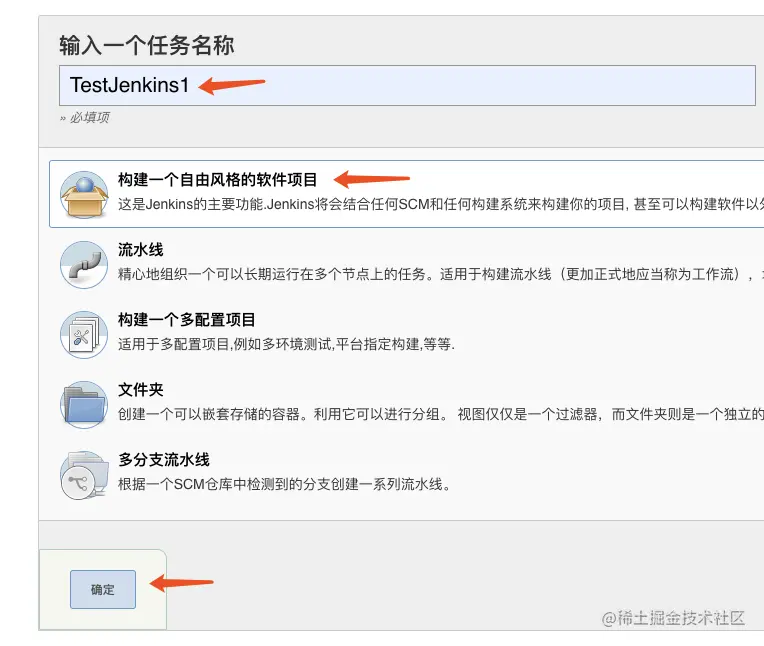Choose the 文件夹 item title
The width and height of the screenshot is (764, 646).
point(140,390)
